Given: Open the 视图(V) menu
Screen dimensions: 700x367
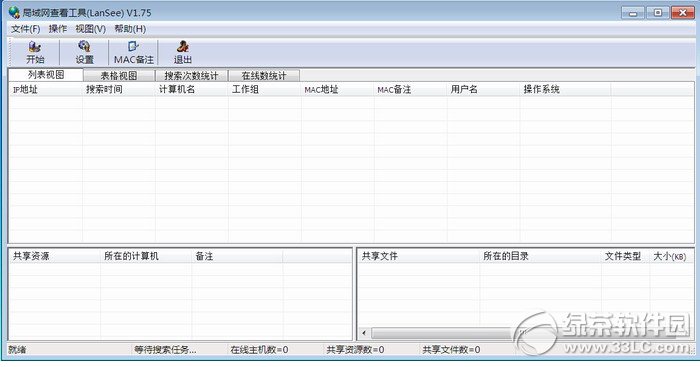Looking at the screenshot, I should click(x=90, y=29).
